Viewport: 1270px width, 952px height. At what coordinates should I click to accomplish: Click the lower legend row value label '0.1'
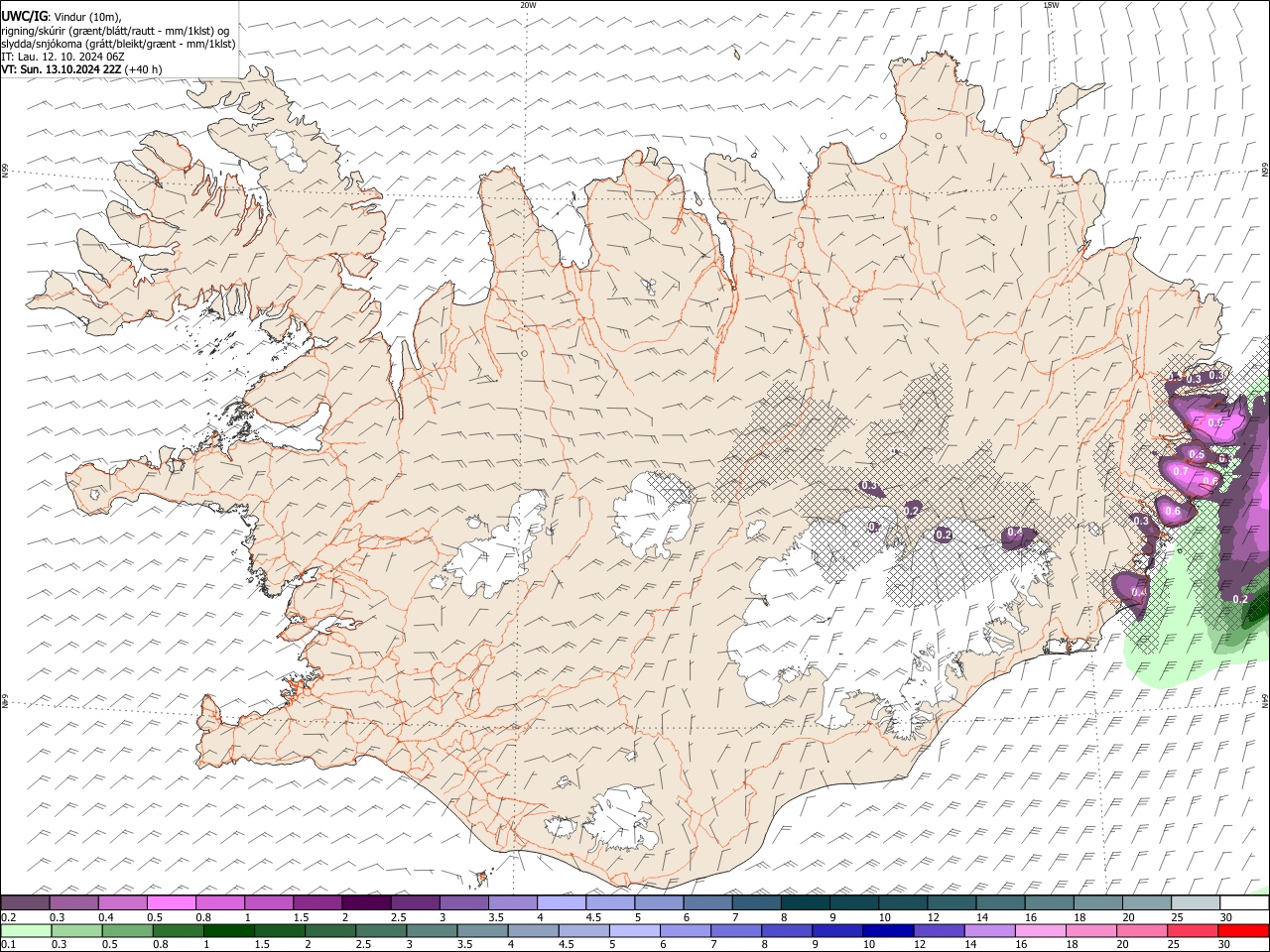(8, 944)
